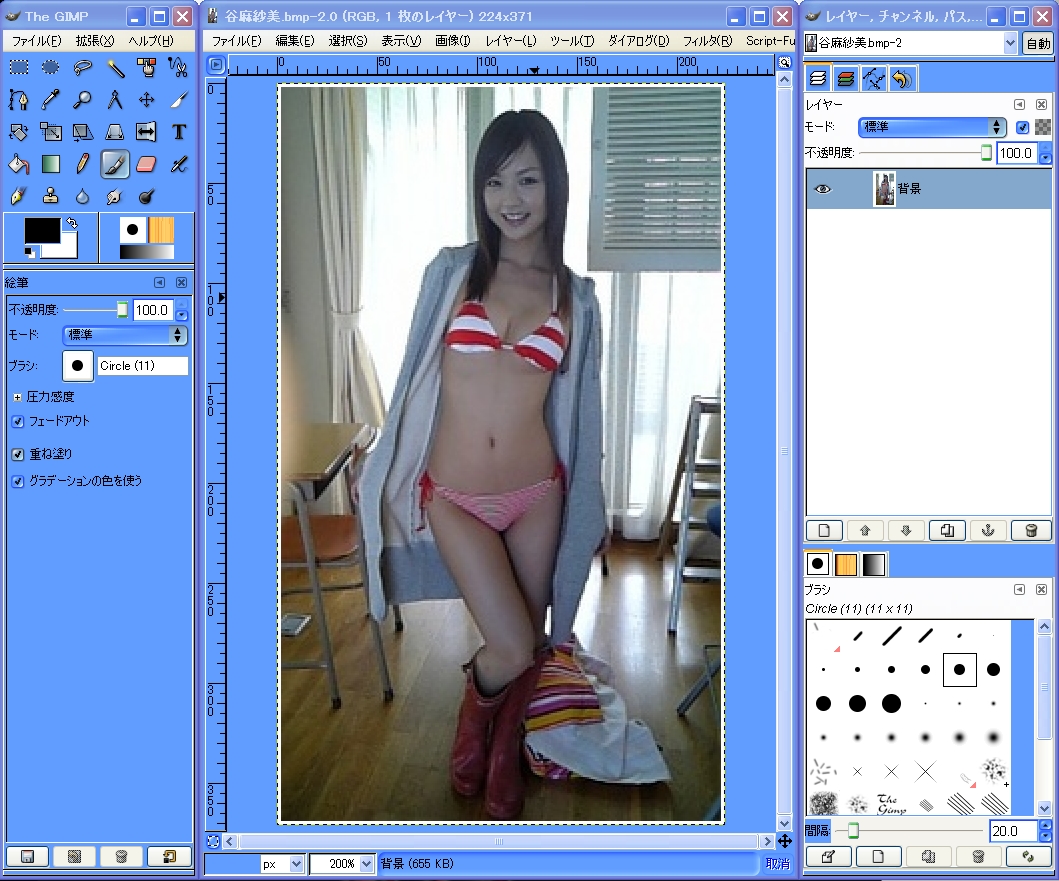The image size is (1059, 881).
Task: Select the Rectangle Select tool
Action: tap(18, 67)
